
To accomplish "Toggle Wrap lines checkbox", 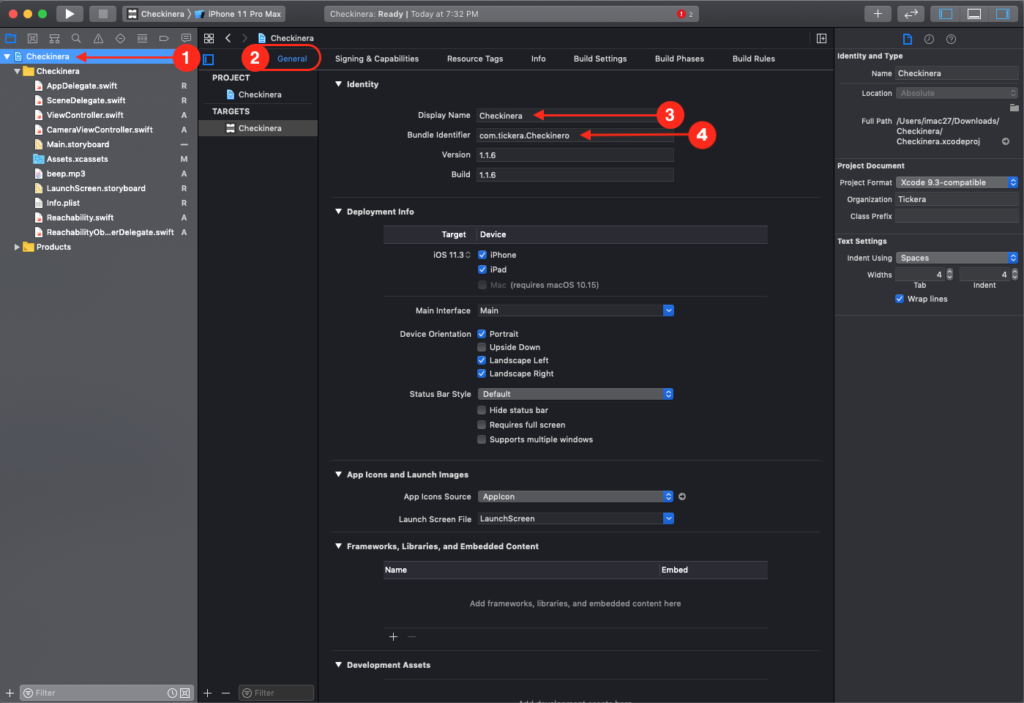I will pyautogui.click(x=899, y=299).
